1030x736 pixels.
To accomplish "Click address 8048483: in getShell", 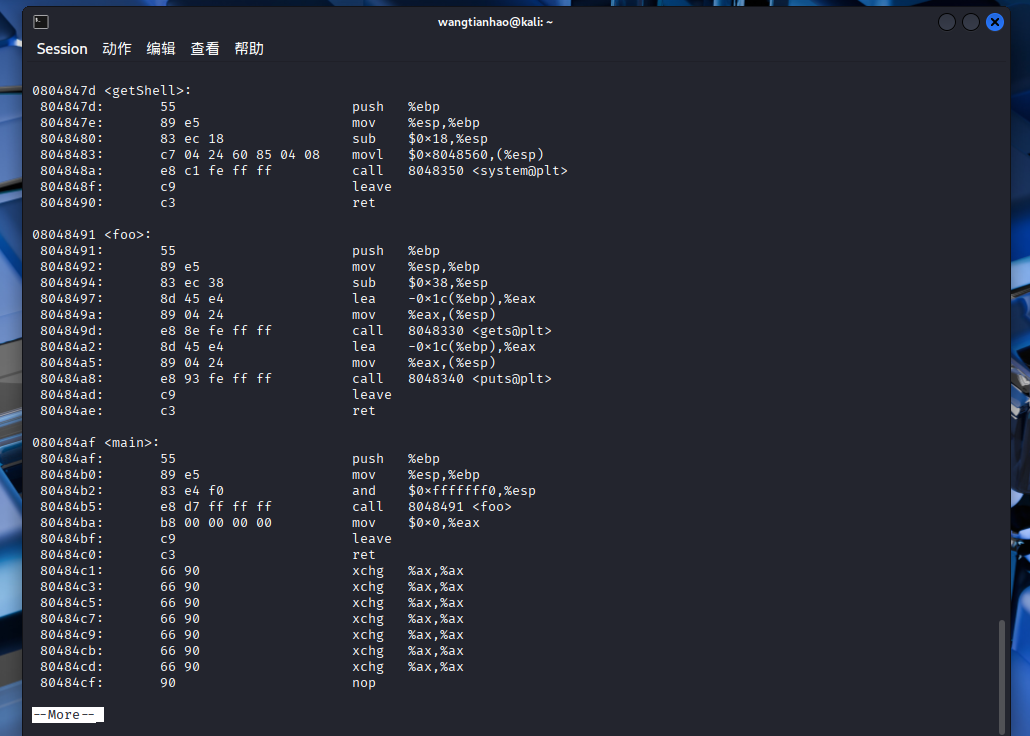I will click(72, 154).
